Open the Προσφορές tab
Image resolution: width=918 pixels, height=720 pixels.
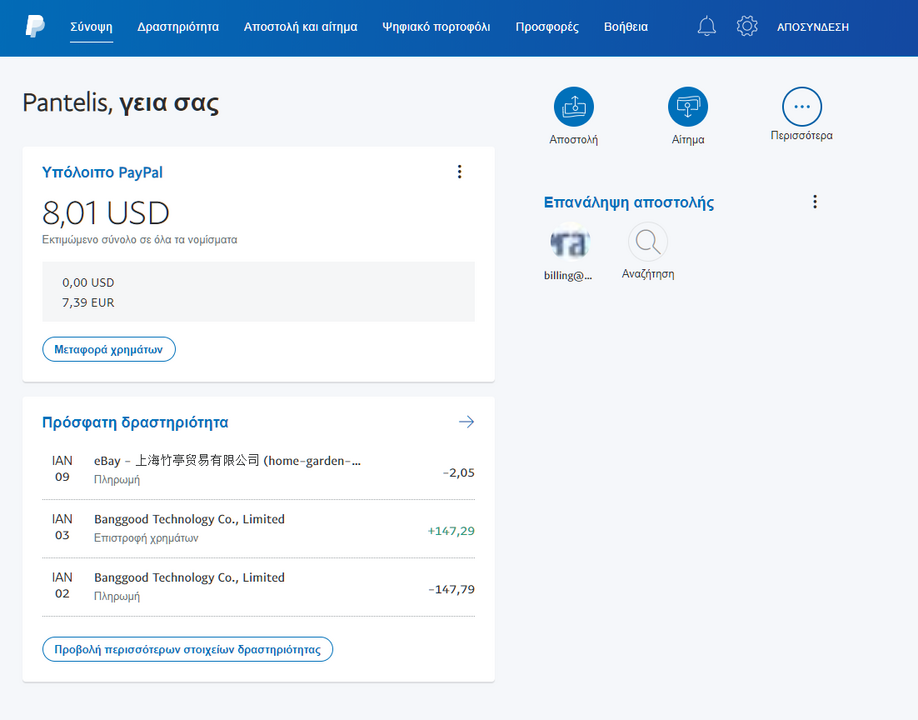click(x=547, y=27)
